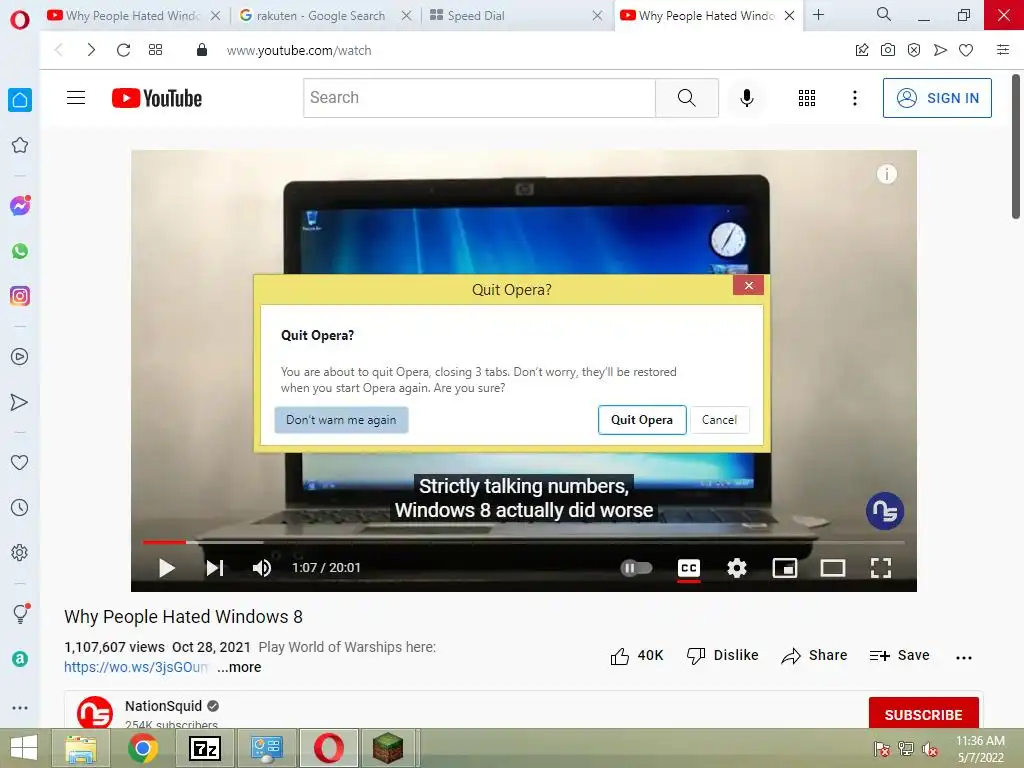The width and height of the screenshot is (1024, 768).
Task: Open My Flow in the sidebar
Action: [x=20, y=402]
